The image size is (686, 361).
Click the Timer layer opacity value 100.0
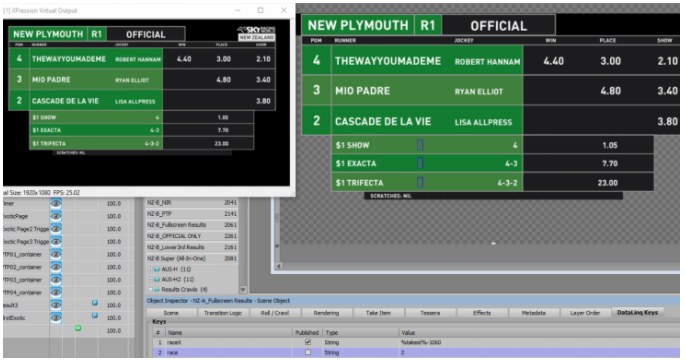[114, 203]
